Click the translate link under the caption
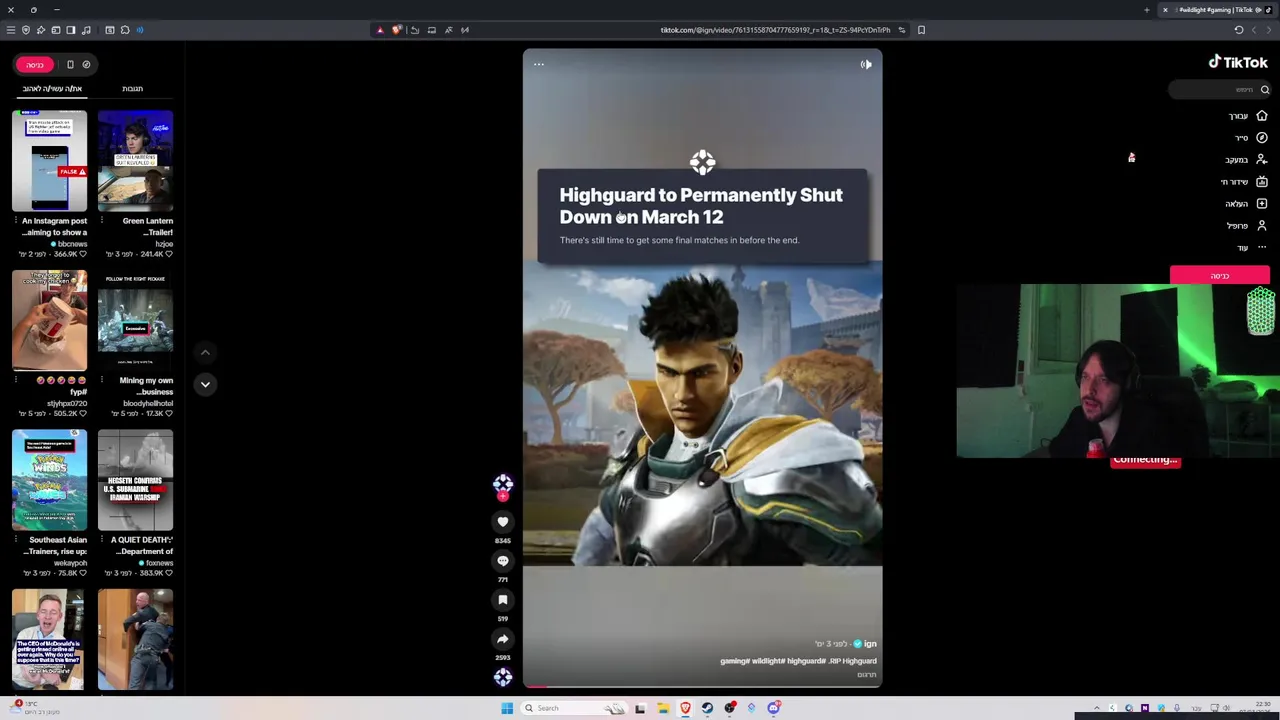The width and height of the screenshot is (1280, 720). coord(866,675)
